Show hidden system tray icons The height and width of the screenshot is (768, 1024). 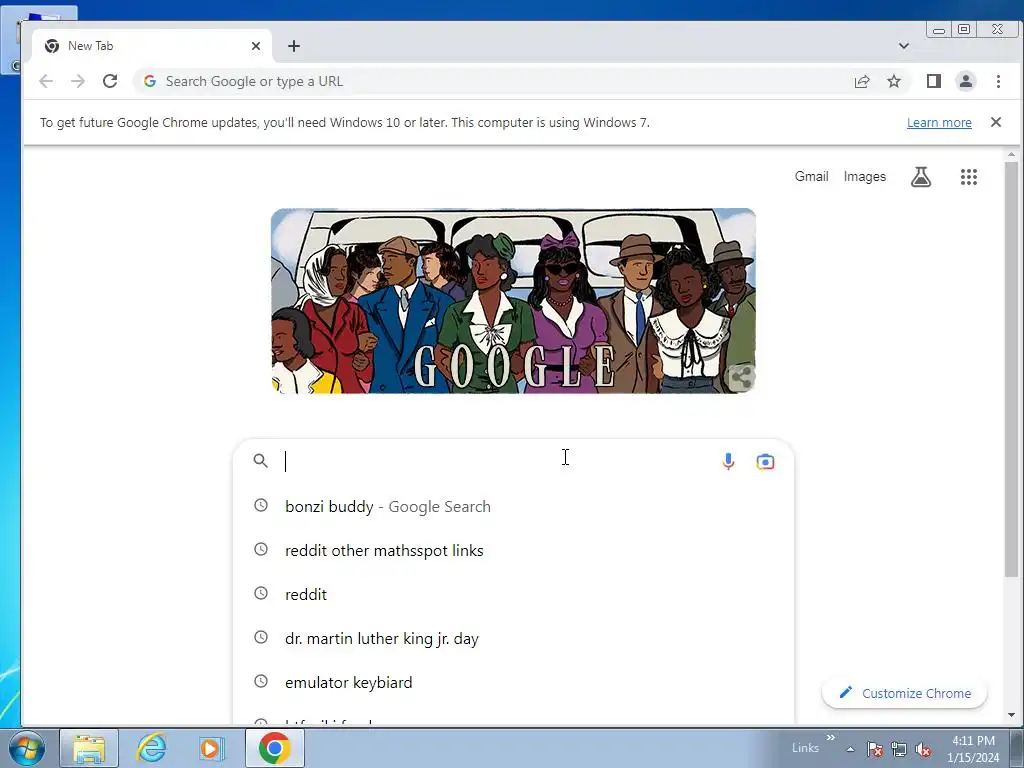[x=850, y=749]
